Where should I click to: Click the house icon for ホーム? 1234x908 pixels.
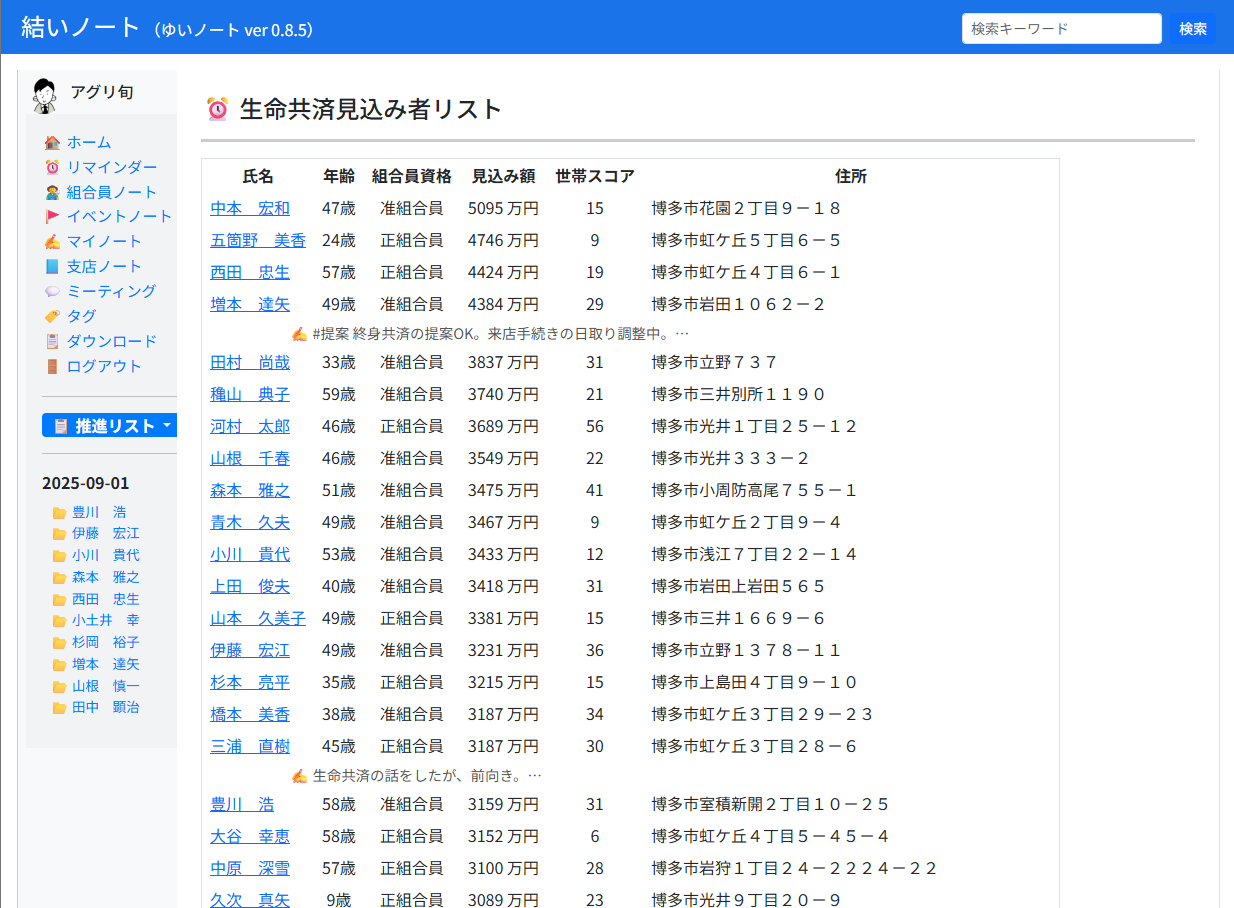click(x=53, y=142)
